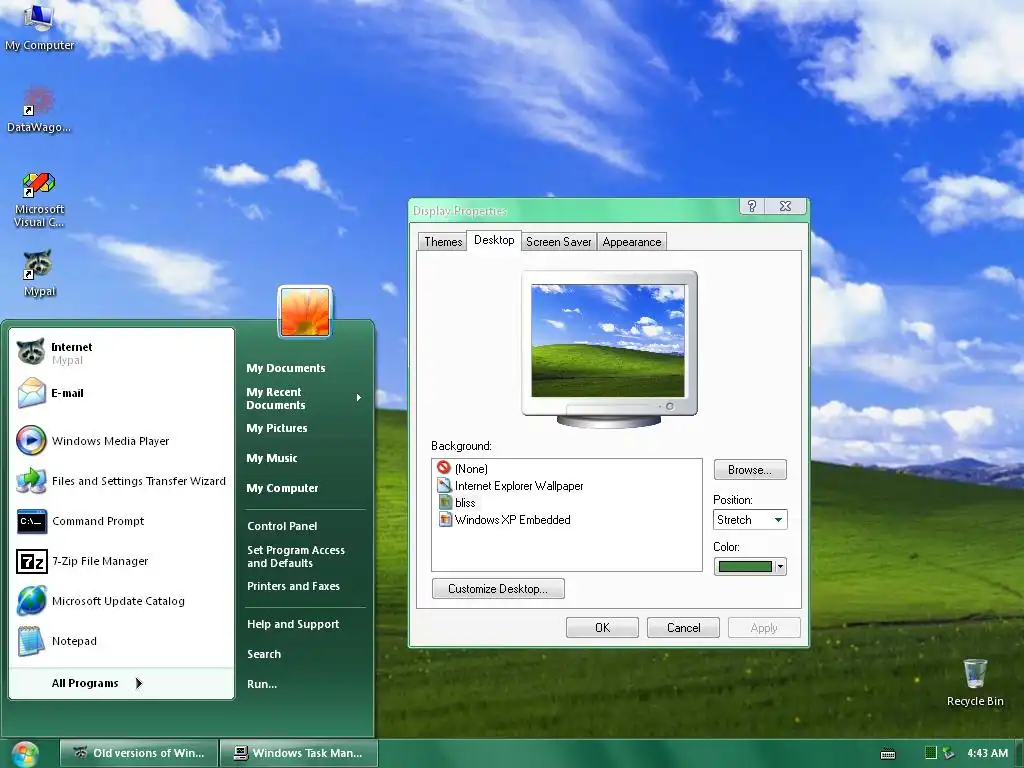Click the monitor wallpaper preview

point(608,341)
